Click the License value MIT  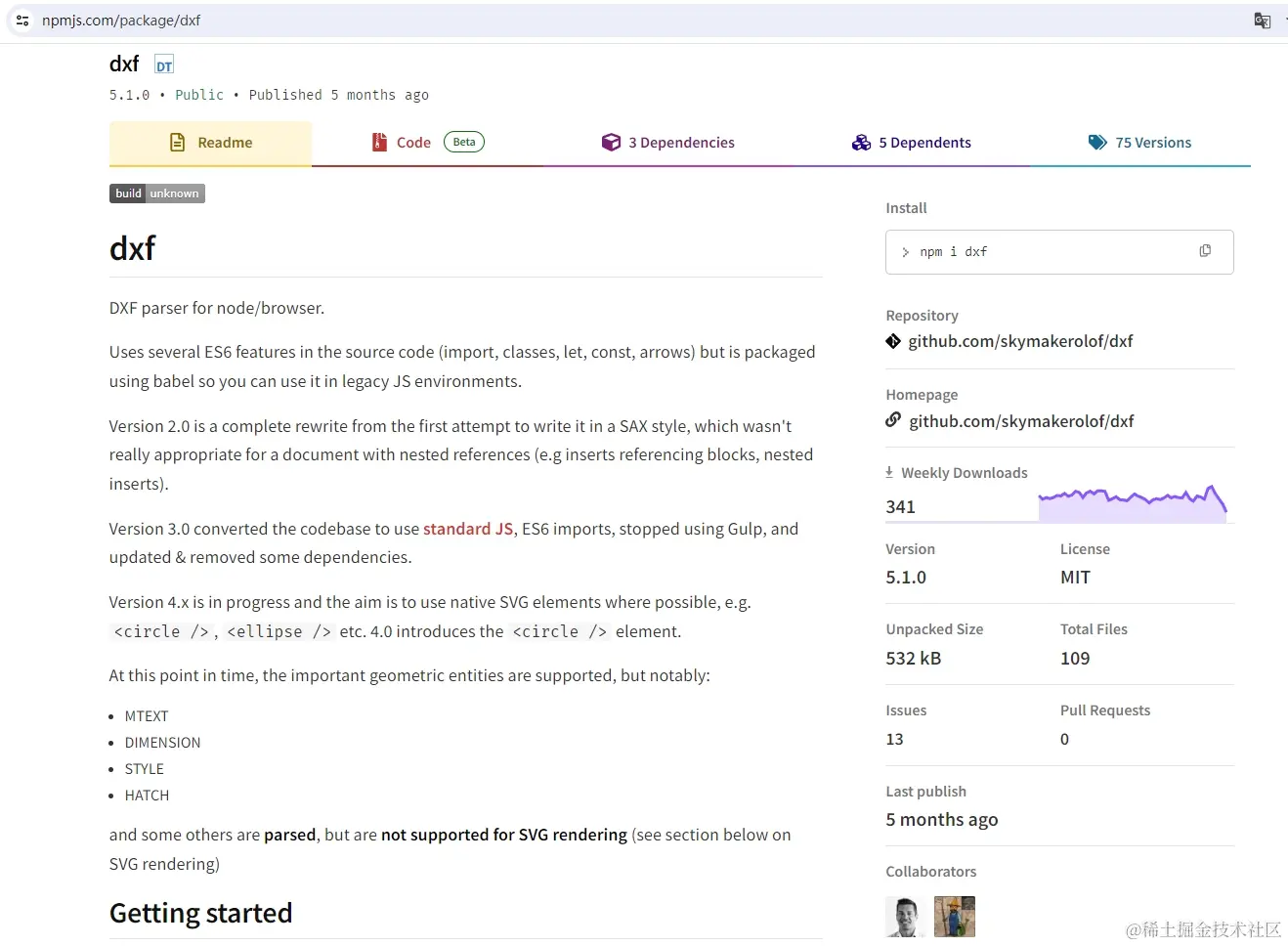coord(1075,578)
